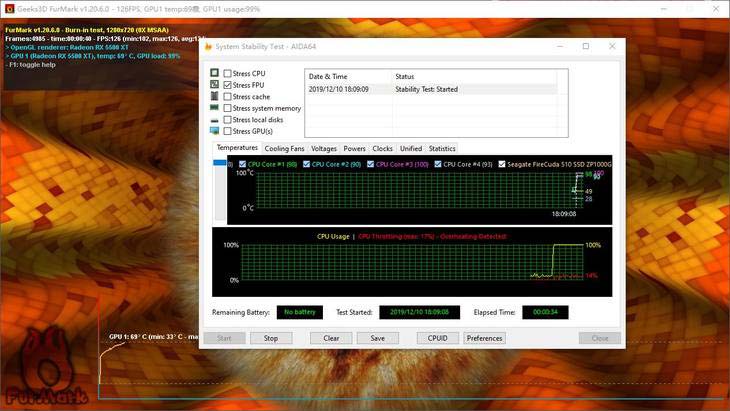Click the Save button

pyautogui.click(x=378, y=338)
